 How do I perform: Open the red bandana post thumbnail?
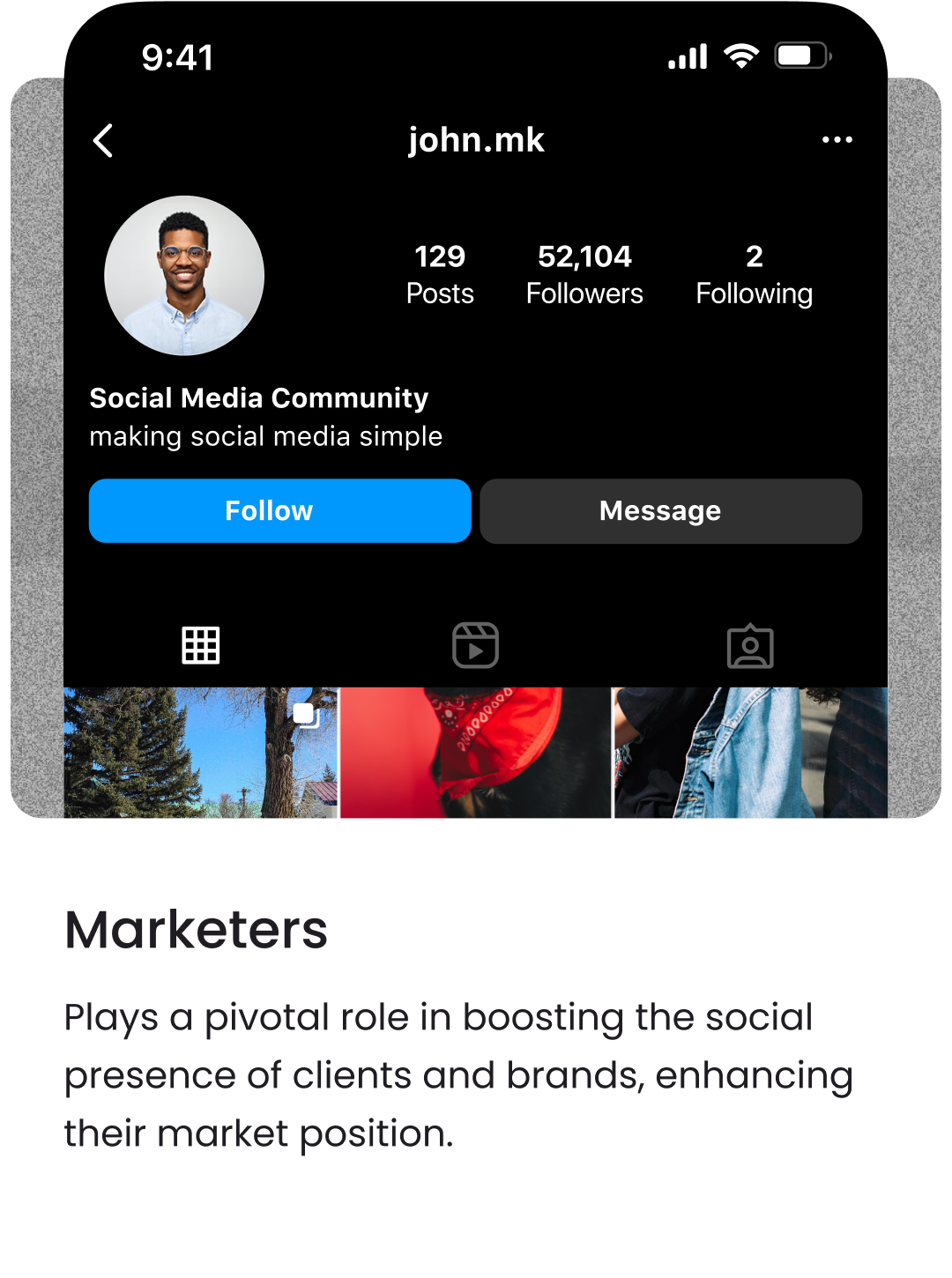tap(475, 754)
